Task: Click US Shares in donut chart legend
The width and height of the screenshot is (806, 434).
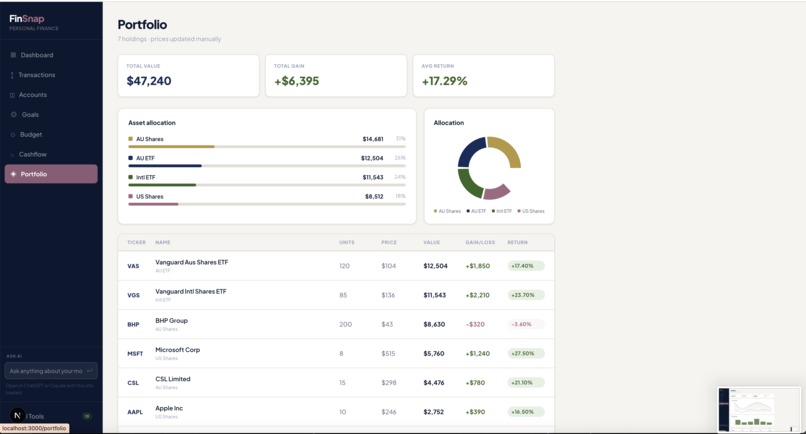Action: coord(531,211)
